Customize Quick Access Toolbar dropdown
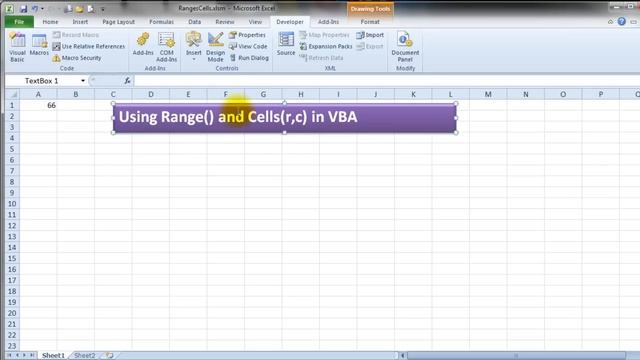Viewport: 640px width, 360px height. point(102,9)
